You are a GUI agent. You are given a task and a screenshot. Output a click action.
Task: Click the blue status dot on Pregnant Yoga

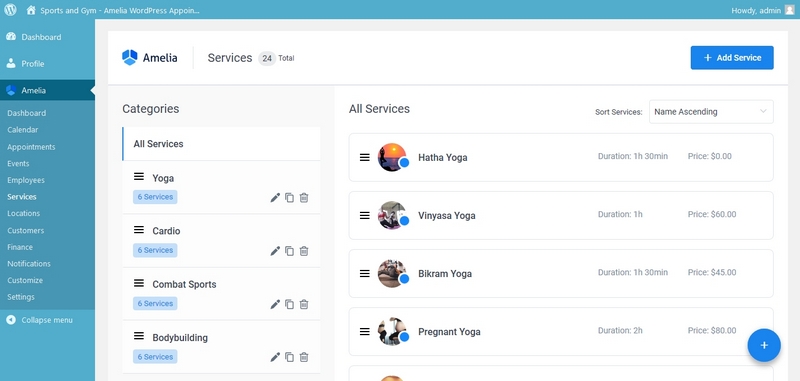(x=404, y=337)
